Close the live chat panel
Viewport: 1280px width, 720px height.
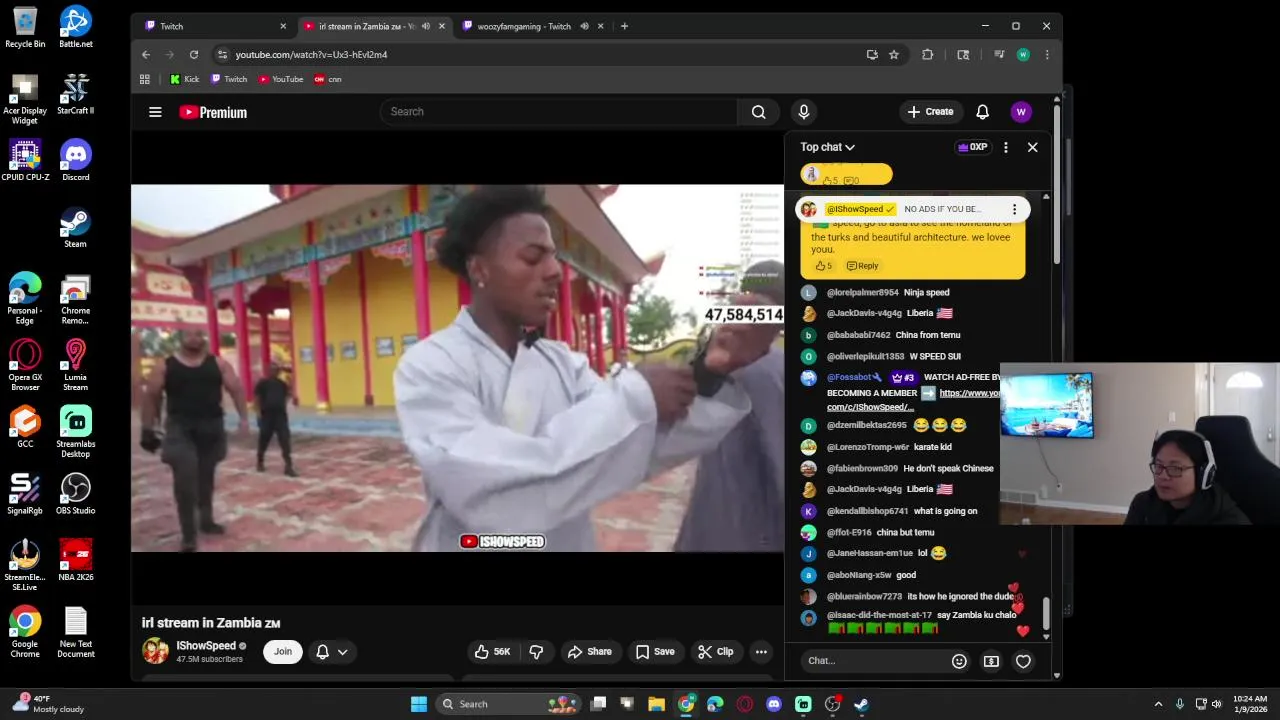coord(1032,147)
